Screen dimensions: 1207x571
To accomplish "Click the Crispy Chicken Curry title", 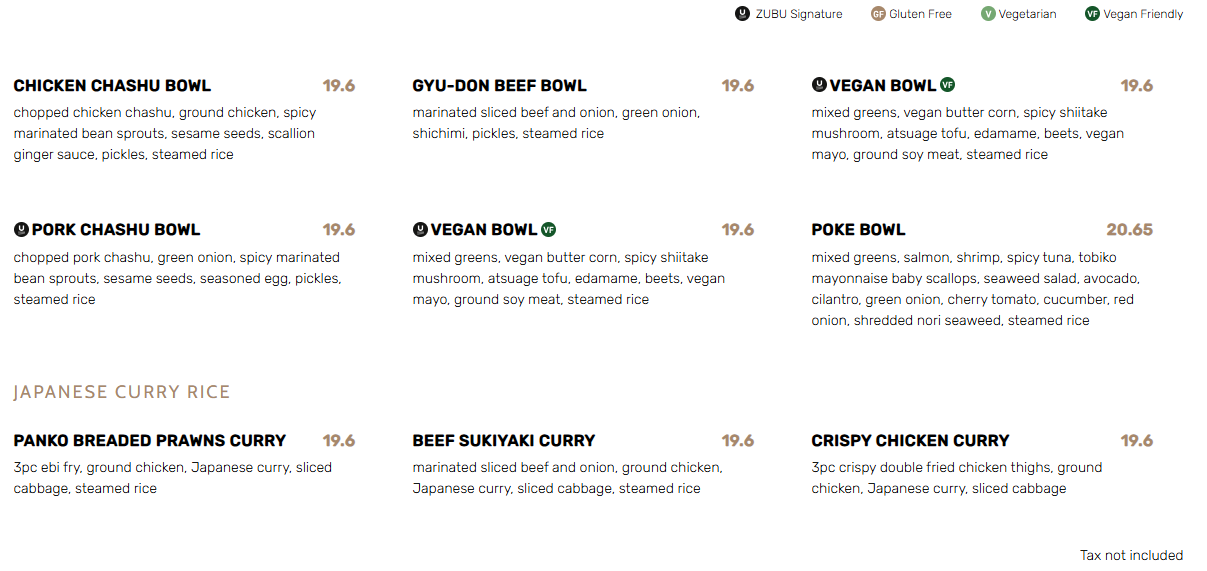I will point(910,441).
